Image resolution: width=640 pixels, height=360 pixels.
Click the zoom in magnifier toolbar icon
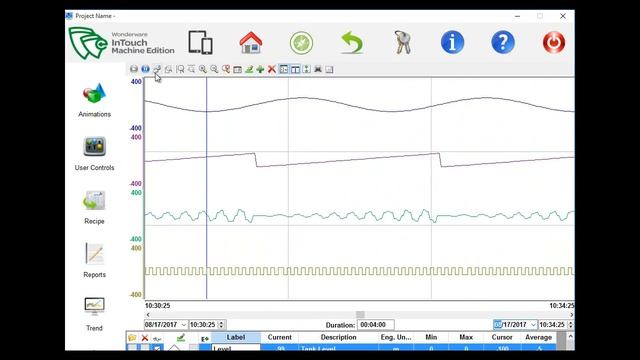point(203,69)
